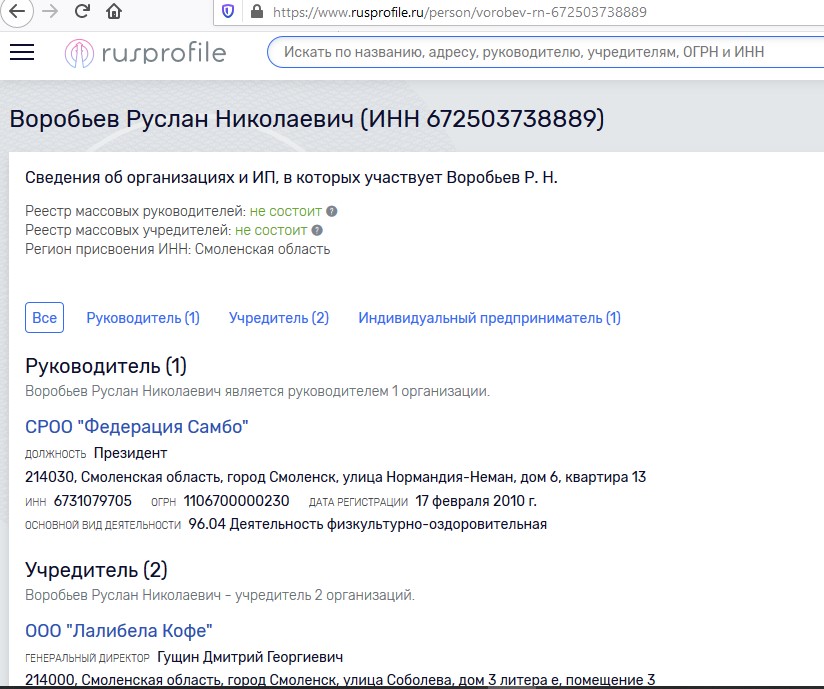Click the address on улица Соболева
The image size is (824, 689).
340,680
